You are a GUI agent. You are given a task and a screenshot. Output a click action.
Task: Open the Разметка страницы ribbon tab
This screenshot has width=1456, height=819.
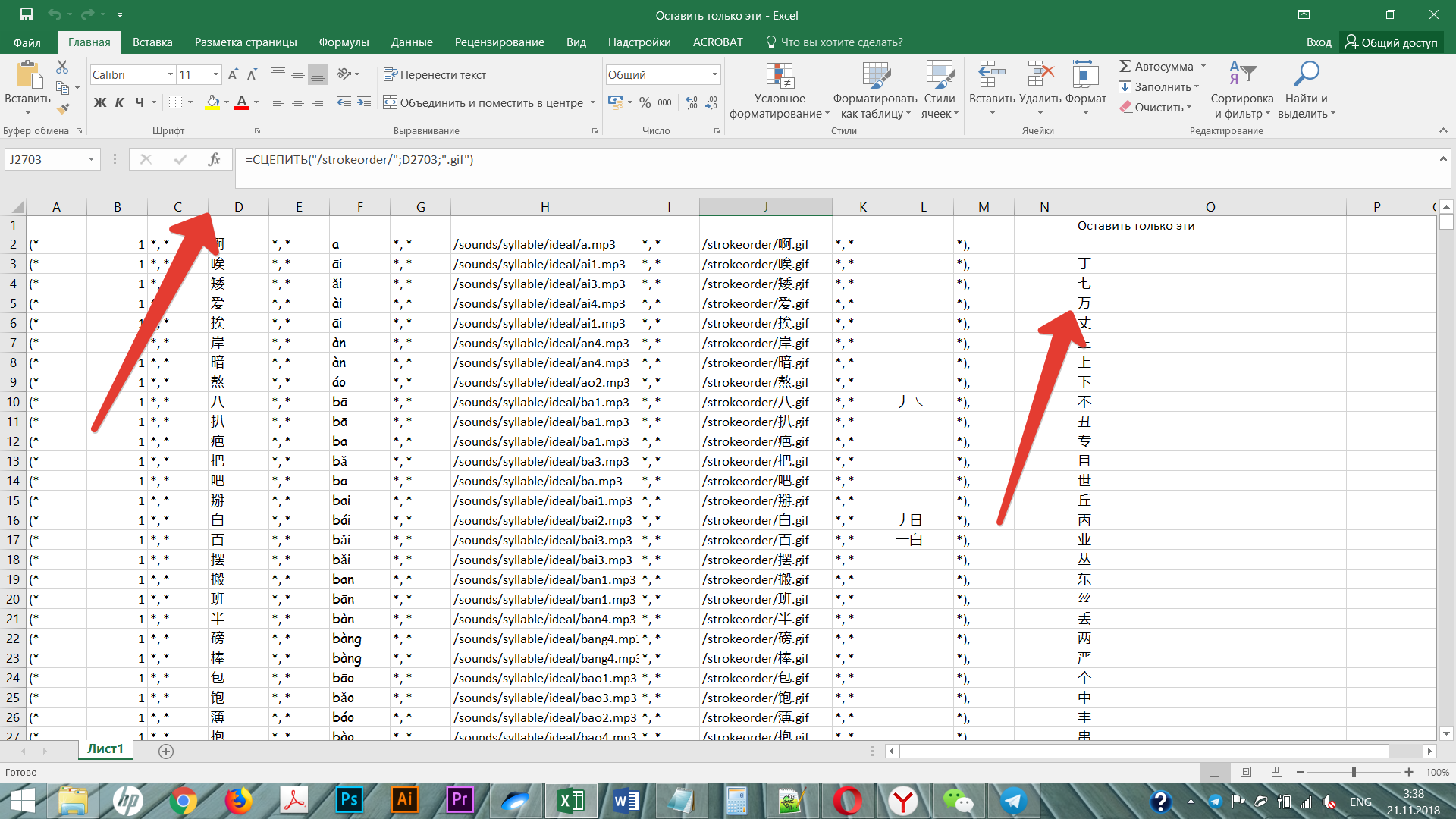click(246, 42)
